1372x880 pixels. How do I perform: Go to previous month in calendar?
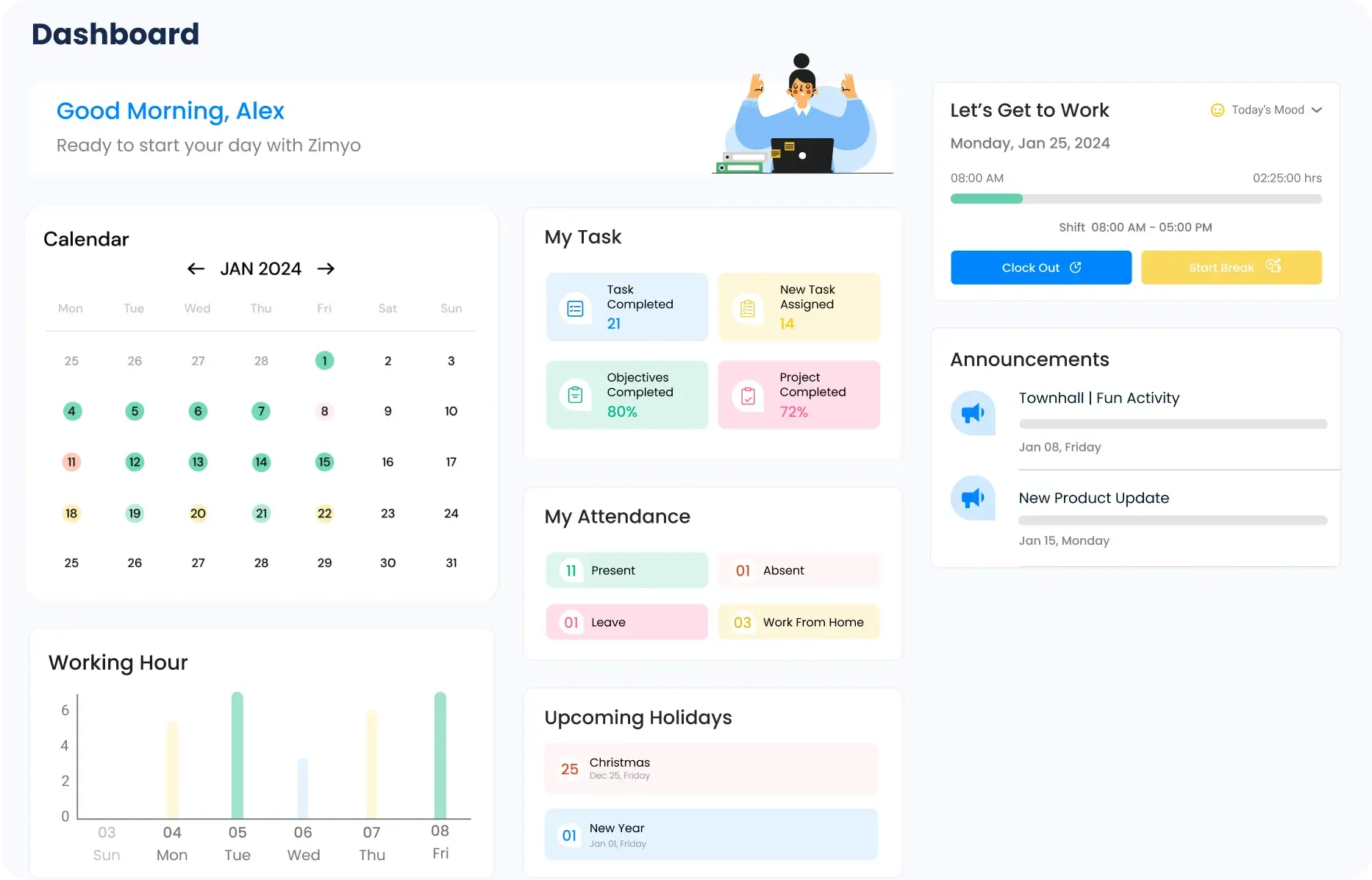[x=196, y=269]
